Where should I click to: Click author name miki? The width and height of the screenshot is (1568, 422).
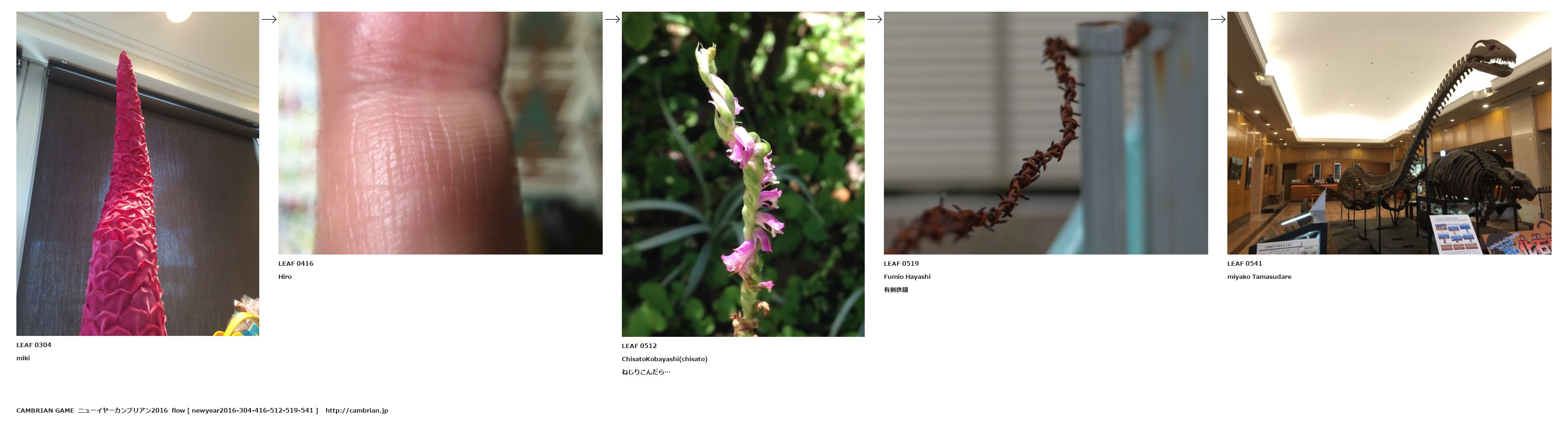[23, 358]
